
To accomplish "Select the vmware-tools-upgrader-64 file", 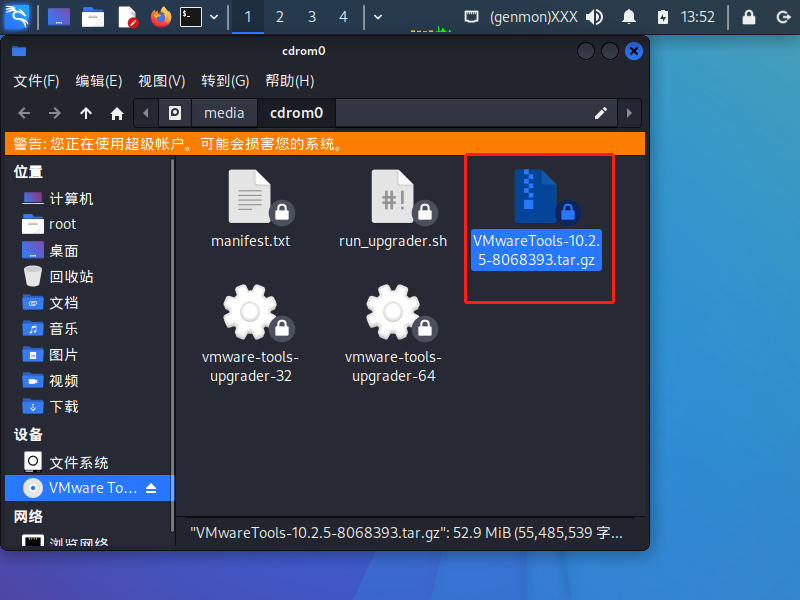I will 393,333.
